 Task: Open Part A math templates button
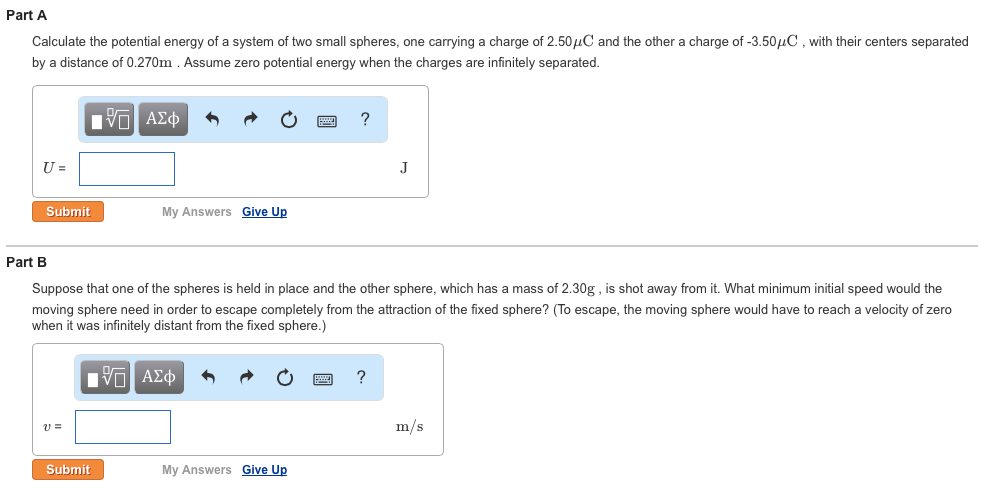tap(109, 119)
